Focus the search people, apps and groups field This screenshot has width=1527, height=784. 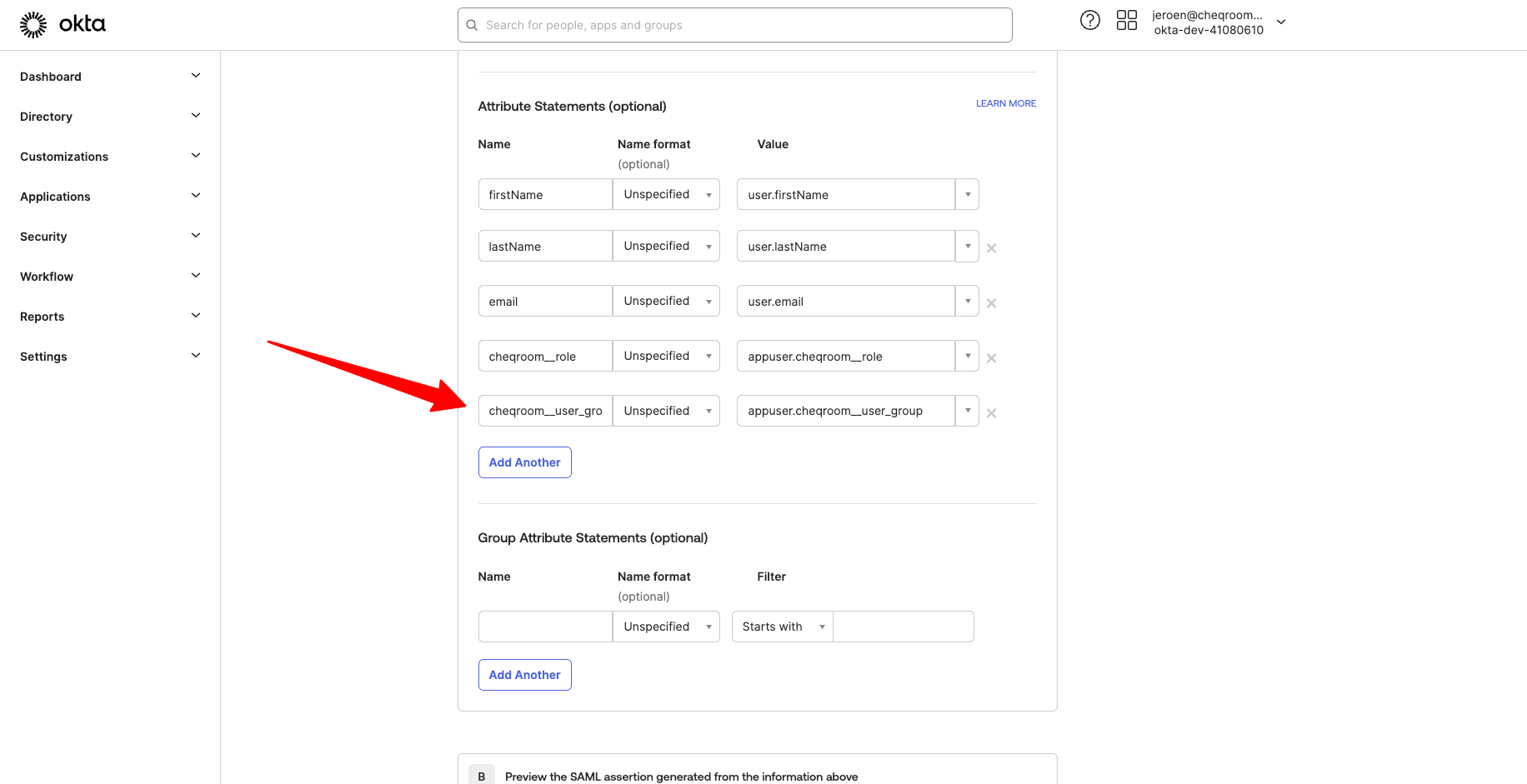[x=734, y=25]
